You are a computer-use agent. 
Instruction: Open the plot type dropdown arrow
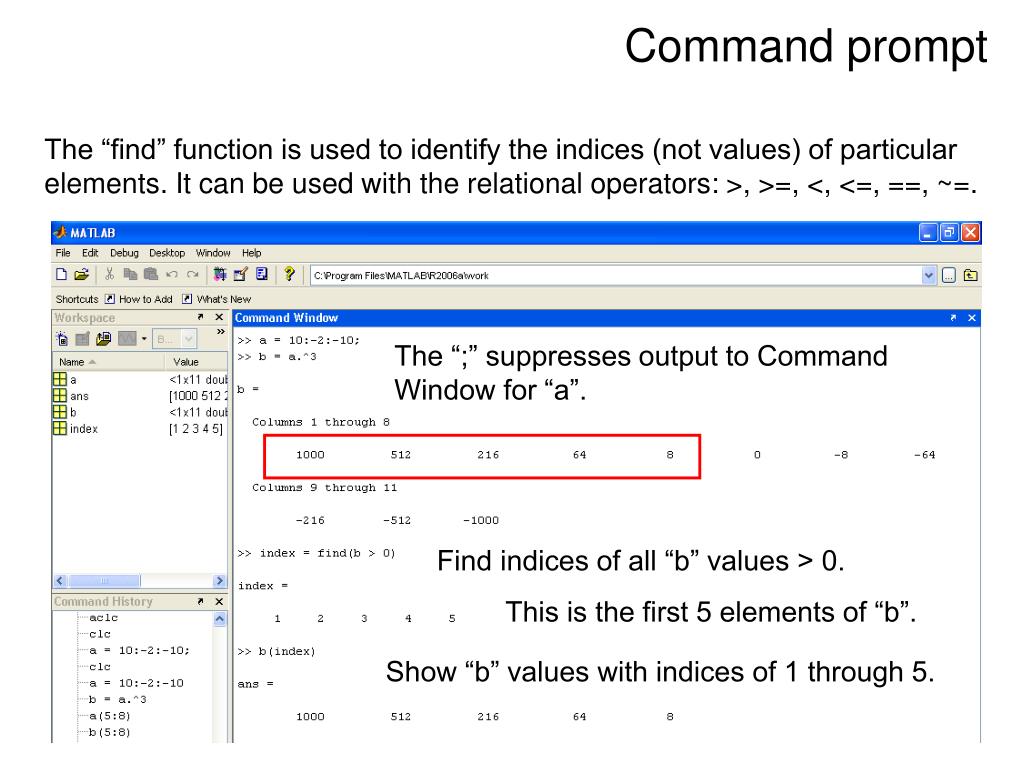tap(144, 338)
